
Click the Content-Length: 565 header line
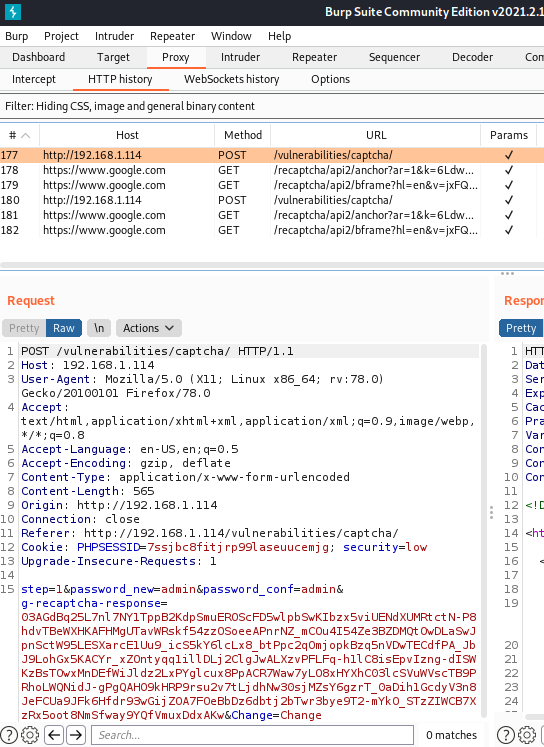click(88, 491)
